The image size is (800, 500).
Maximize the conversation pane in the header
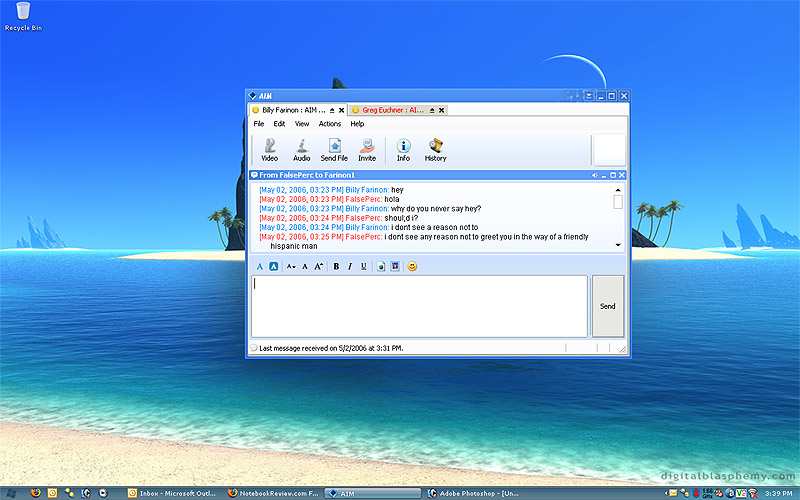pyautogui.click(x=613, y=175)
